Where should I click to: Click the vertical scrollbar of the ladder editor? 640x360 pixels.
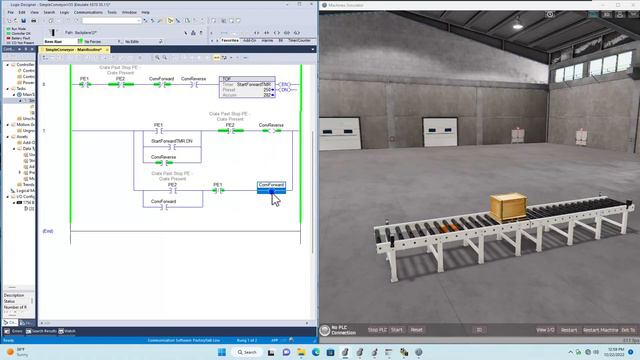(x=313, y=192)
